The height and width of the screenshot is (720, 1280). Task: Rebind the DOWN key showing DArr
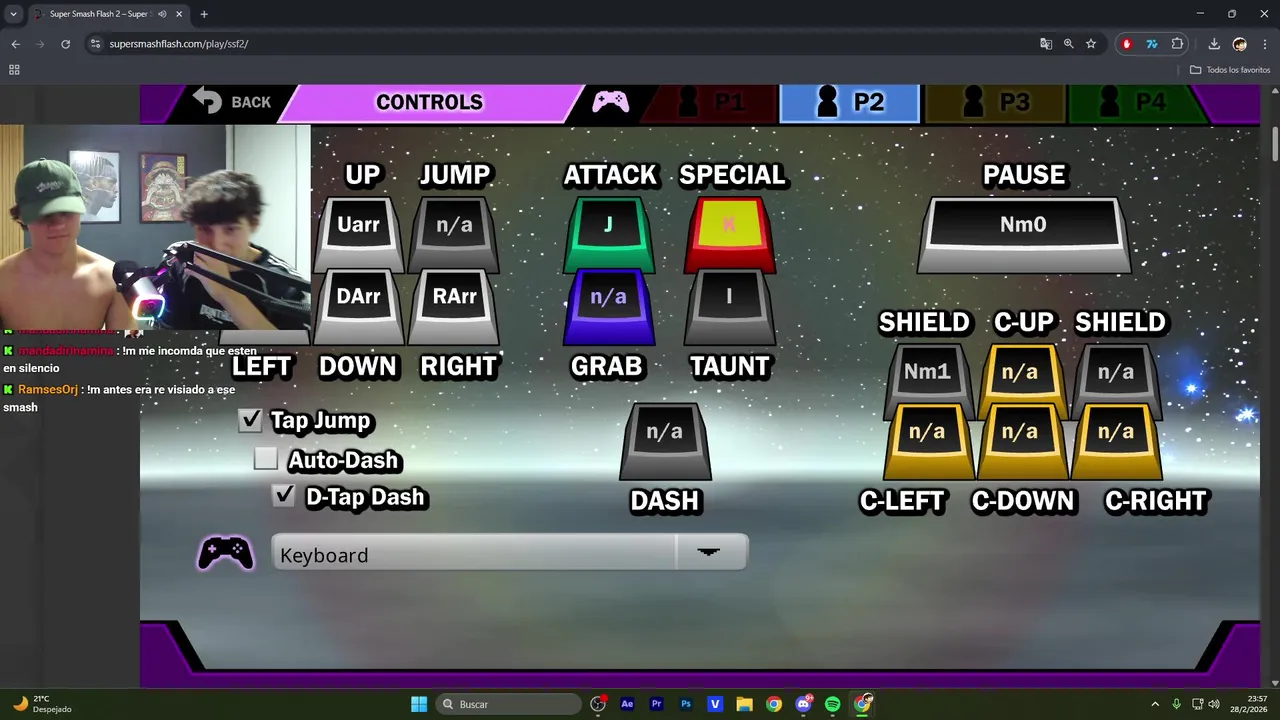[x=358, y=305]
